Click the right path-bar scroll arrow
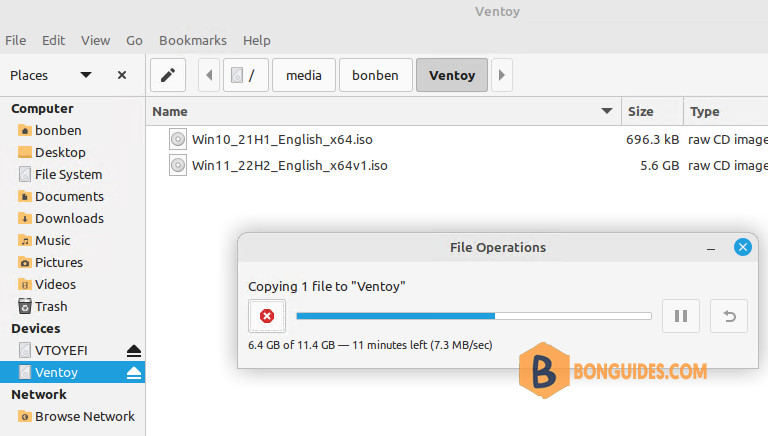Screen dimensions: 768x436 [x=502, y=75]
